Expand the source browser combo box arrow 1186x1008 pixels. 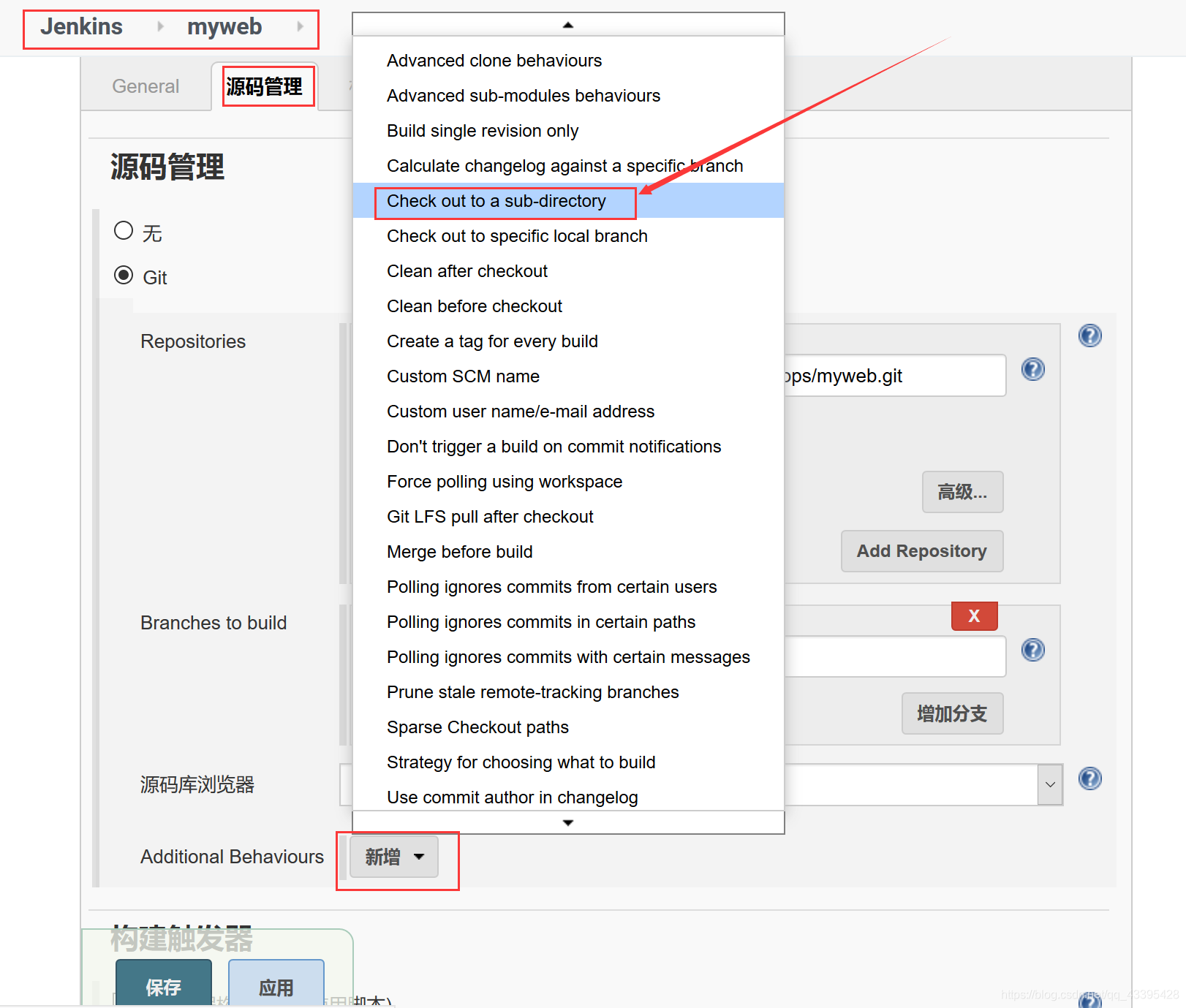(1050, 784)
